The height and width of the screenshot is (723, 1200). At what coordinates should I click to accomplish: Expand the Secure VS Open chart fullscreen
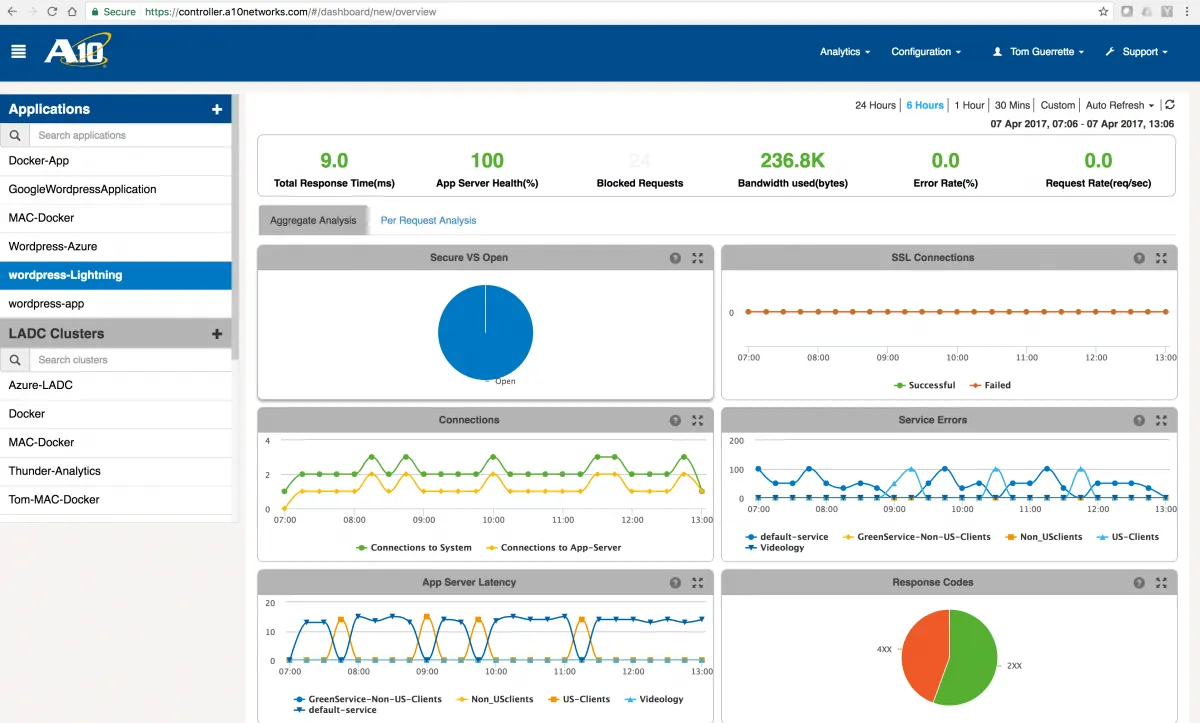[x=697, y=258]
